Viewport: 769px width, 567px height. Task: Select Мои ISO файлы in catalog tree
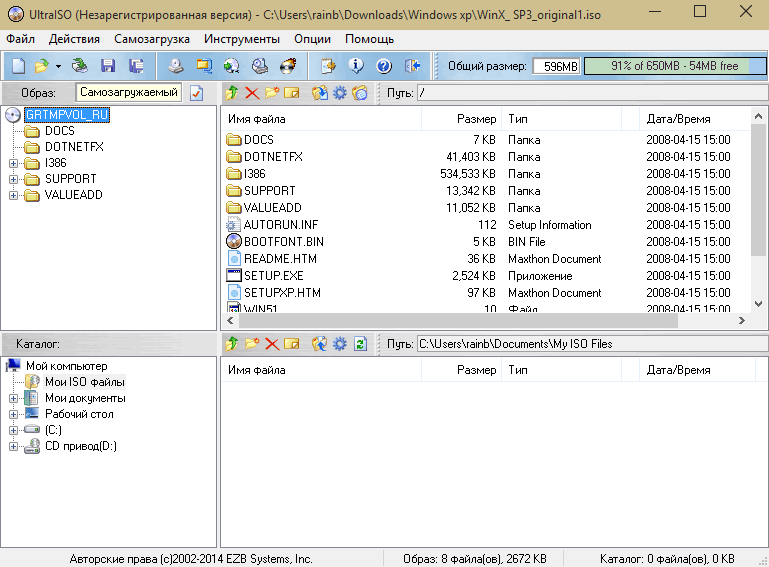[x=85, y=382]
